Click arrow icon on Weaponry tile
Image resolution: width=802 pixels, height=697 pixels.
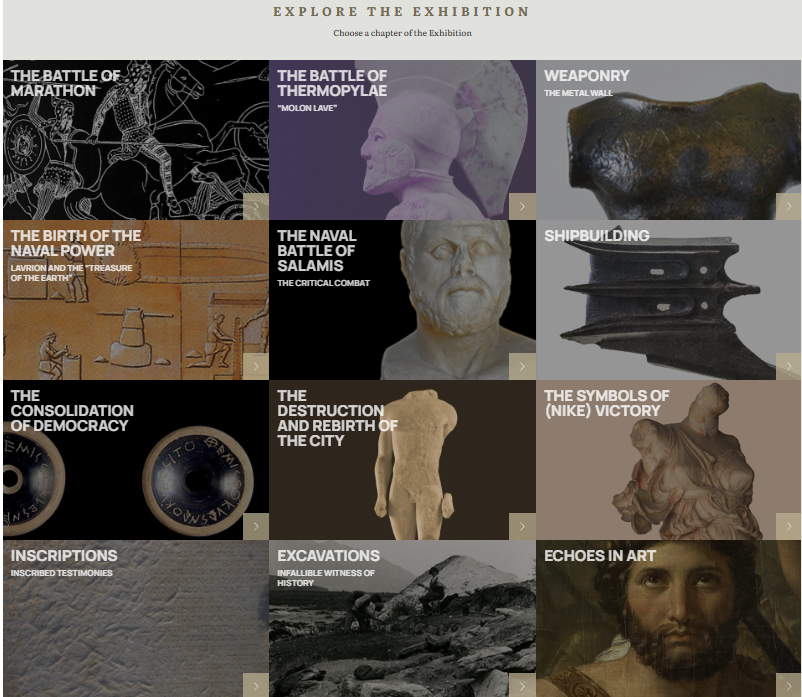(789, 207)
